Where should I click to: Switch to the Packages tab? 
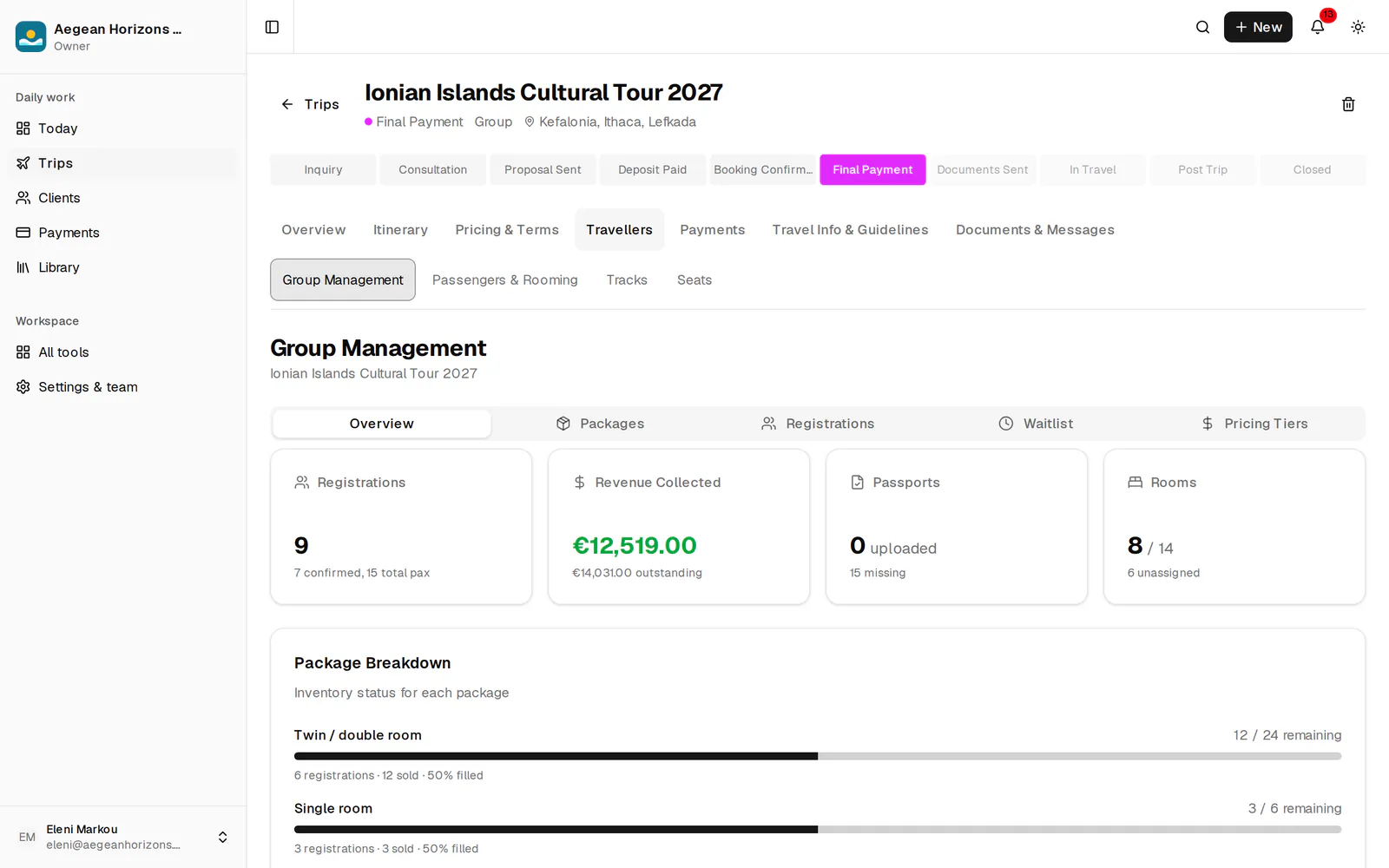coord(600,424)
